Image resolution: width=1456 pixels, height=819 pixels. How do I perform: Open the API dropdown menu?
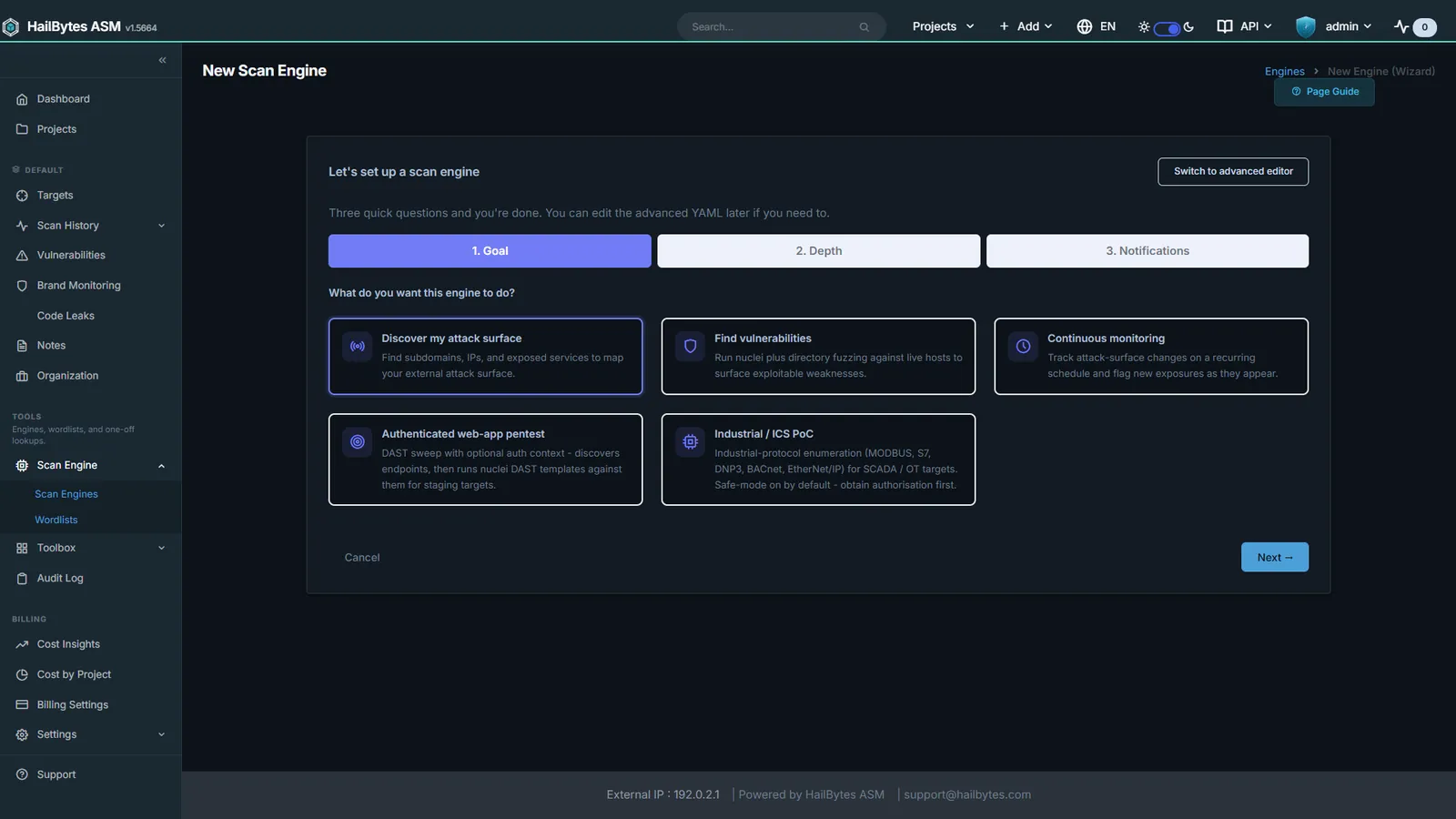(x=1245, y=26)
